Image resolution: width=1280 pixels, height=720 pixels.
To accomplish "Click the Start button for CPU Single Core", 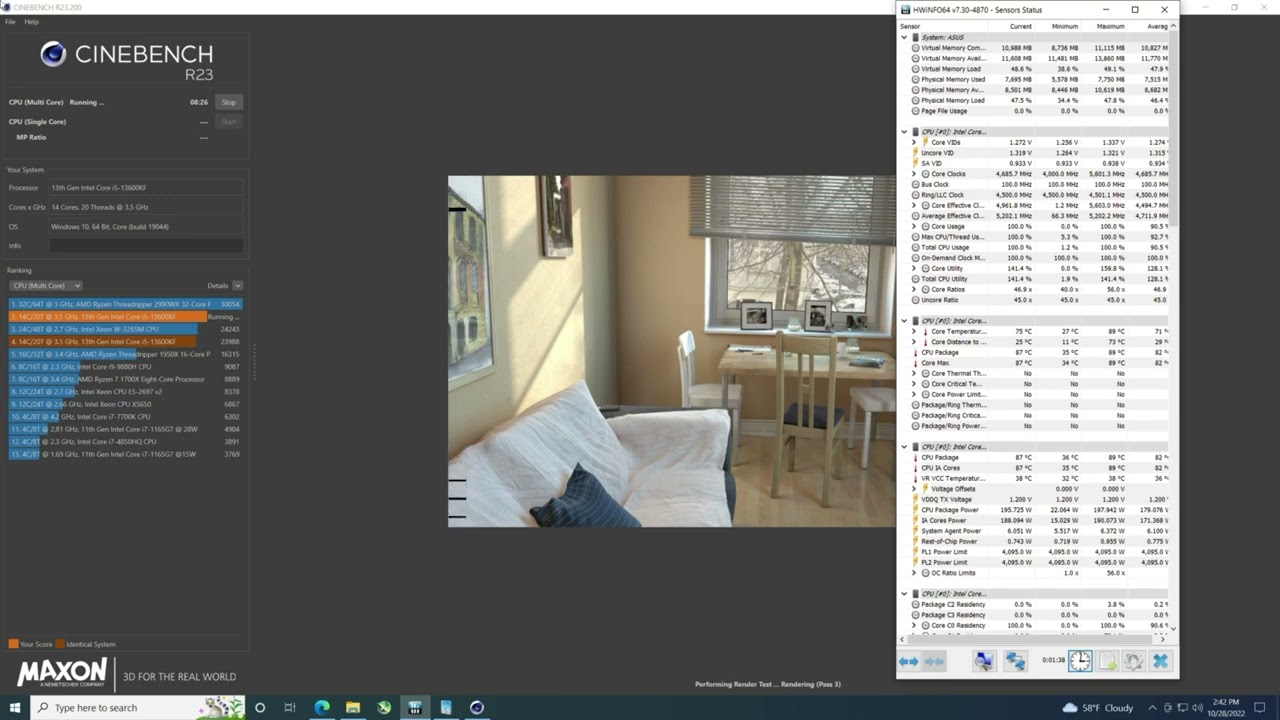I will 229,122.
